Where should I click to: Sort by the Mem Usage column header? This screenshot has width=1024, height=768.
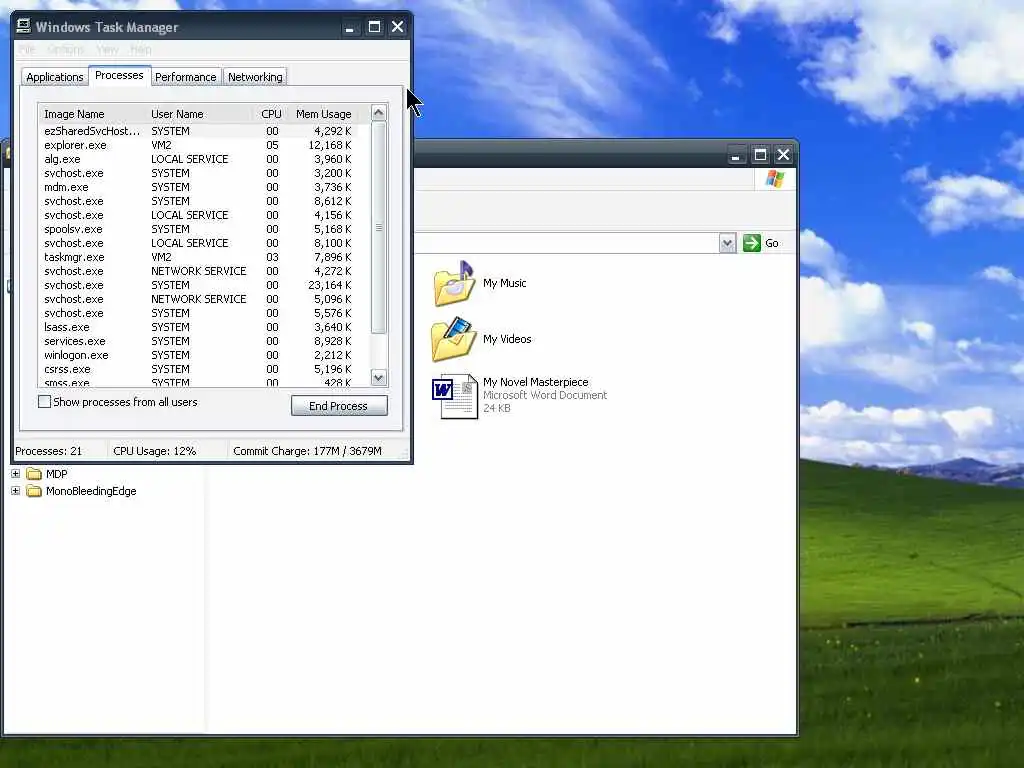click(x=323, y=114)
